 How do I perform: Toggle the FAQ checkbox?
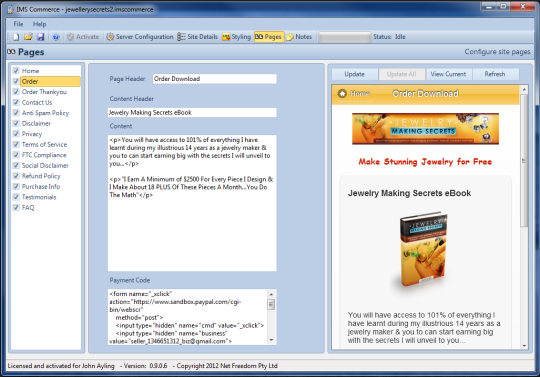pos(16,208)
